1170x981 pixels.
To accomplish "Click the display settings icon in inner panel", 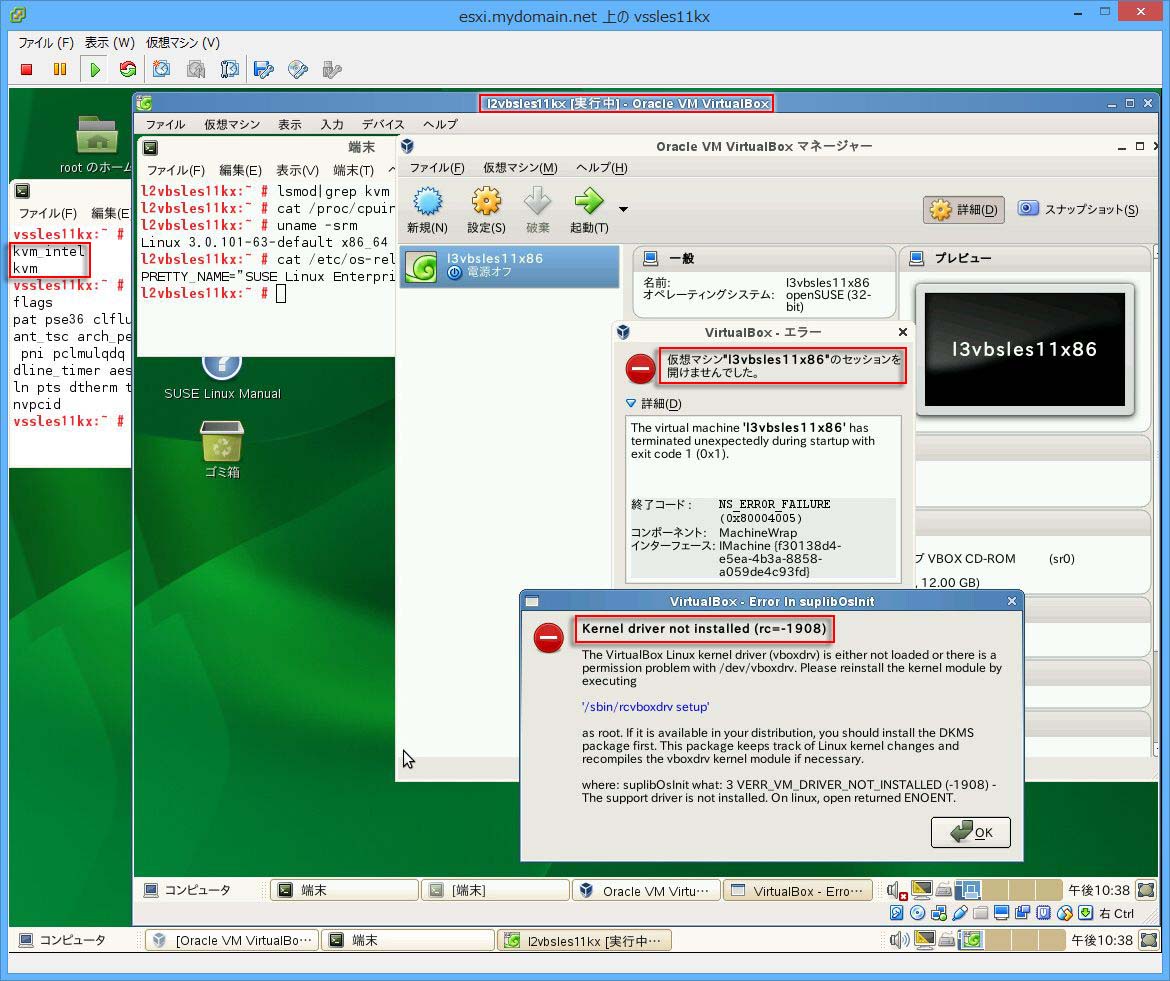I will click(922, 889).
